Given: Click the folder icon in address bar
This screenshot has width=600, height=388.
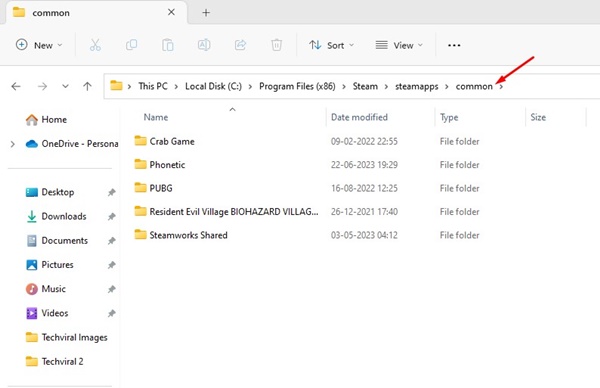Looking at the screenshot, I should [x=116, y=85].
